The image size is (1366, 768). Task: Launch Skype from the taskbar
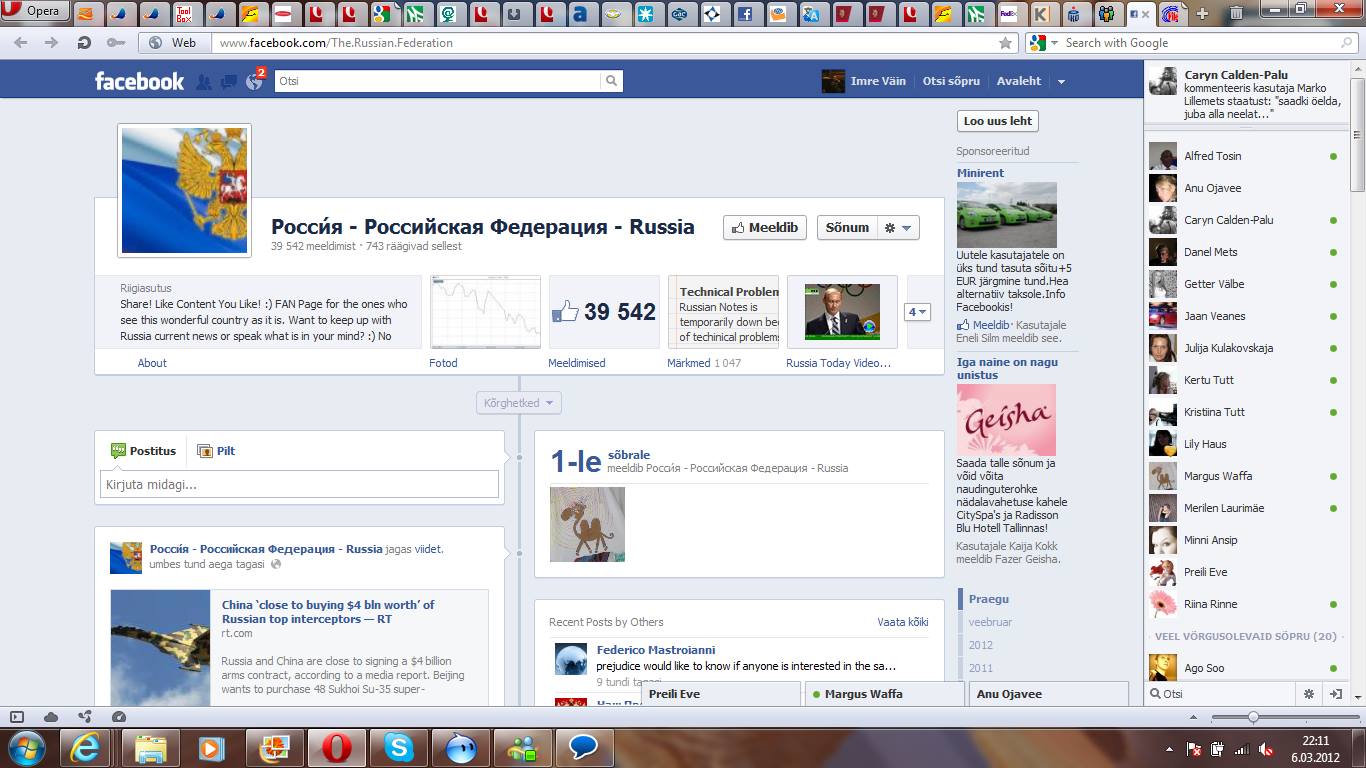click(398, 748)
